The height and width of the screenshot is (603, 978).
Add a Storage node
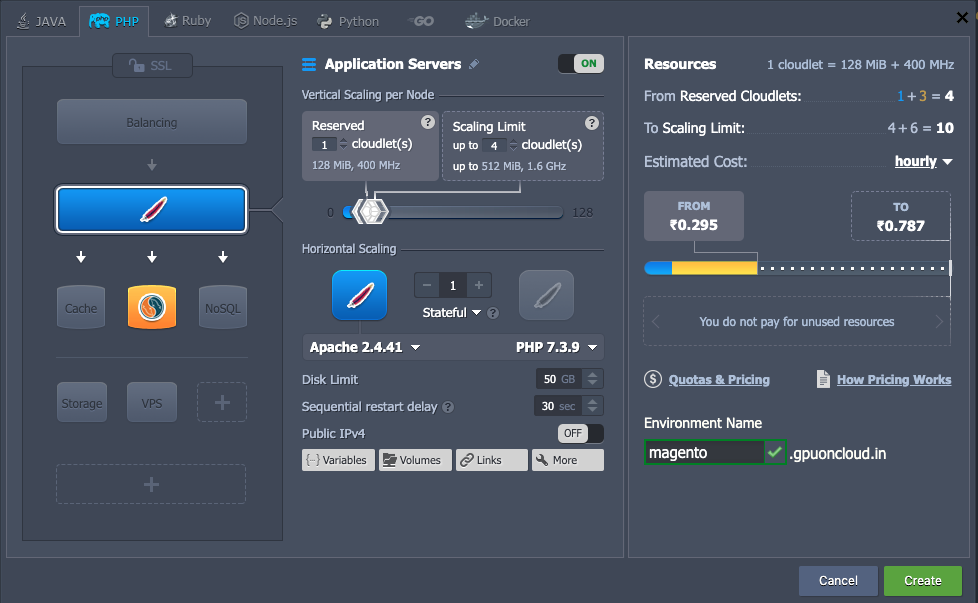[x=81, y=402]
